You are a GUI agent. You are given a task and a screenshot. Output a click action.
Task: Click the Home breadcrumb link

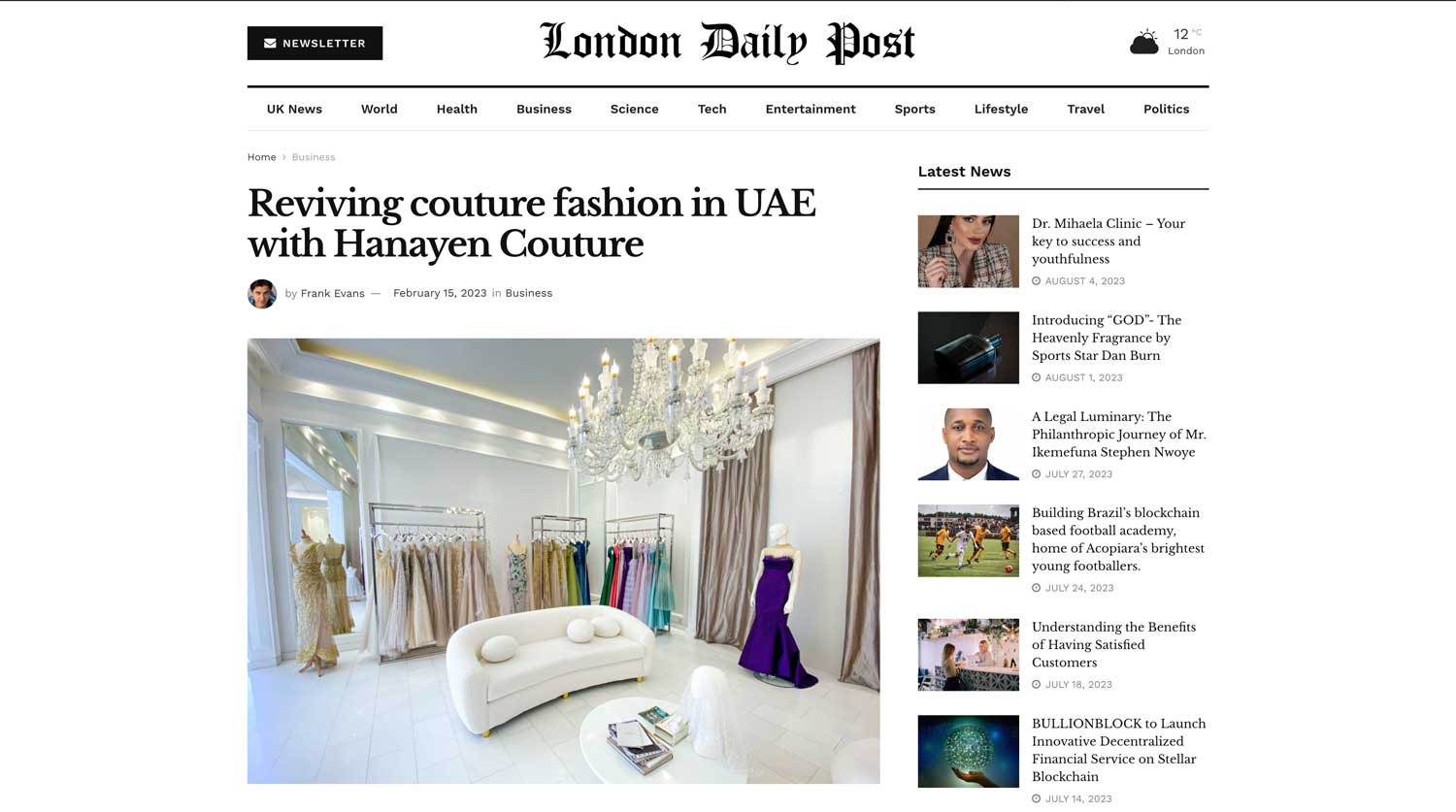click(261, 157)
